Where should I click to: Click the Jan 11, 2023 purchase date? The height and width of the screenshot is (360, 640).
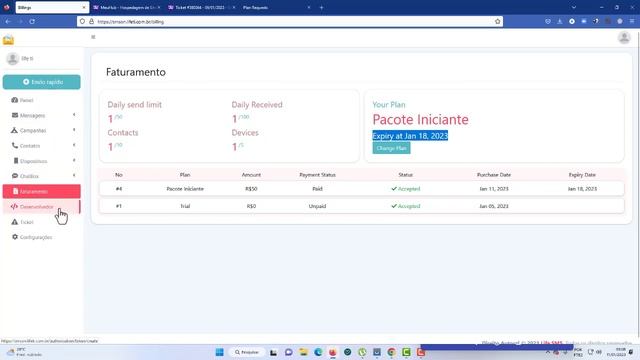[493, 189]
